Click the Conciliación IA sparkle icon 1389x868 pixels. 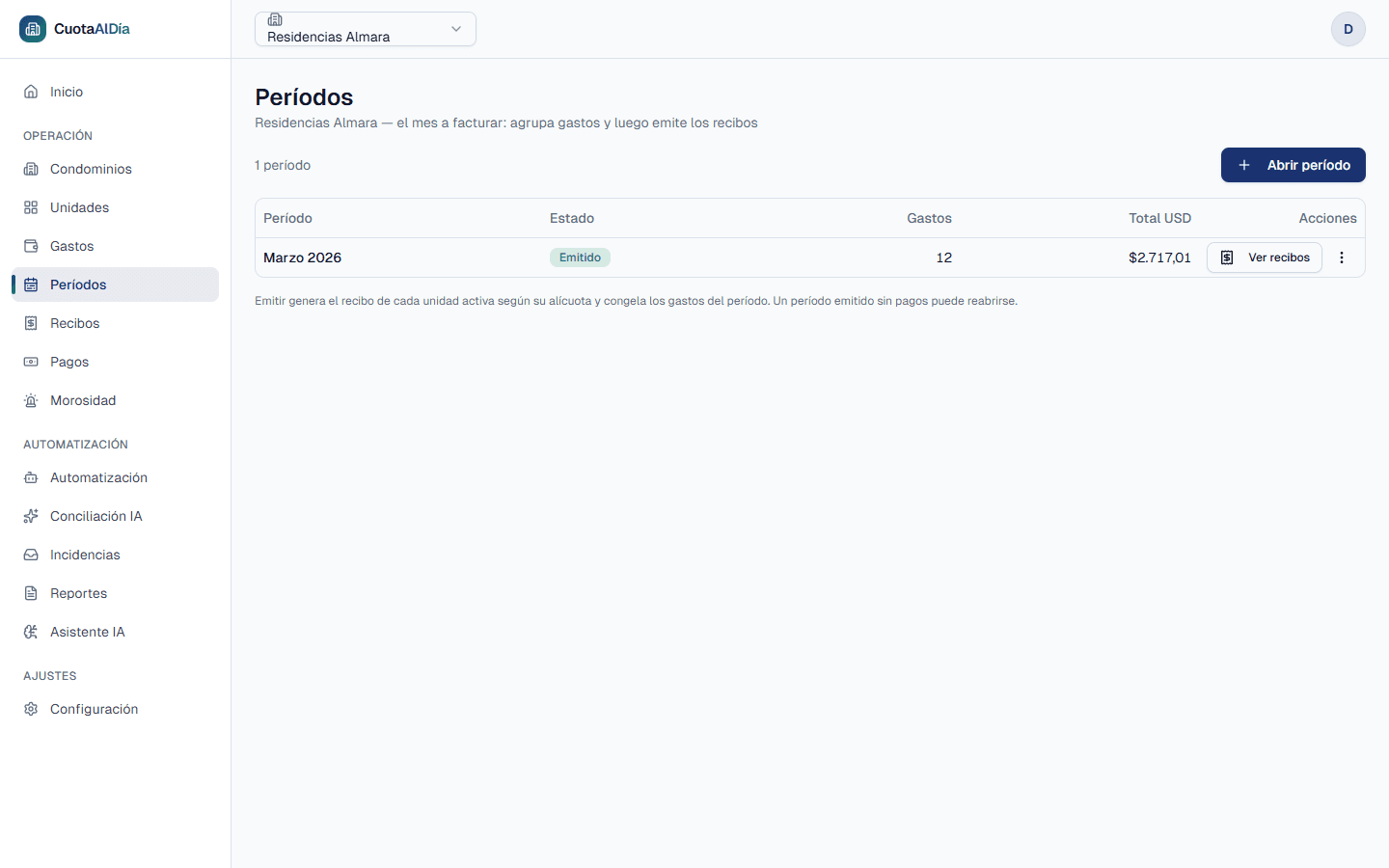tap(31, 516)
